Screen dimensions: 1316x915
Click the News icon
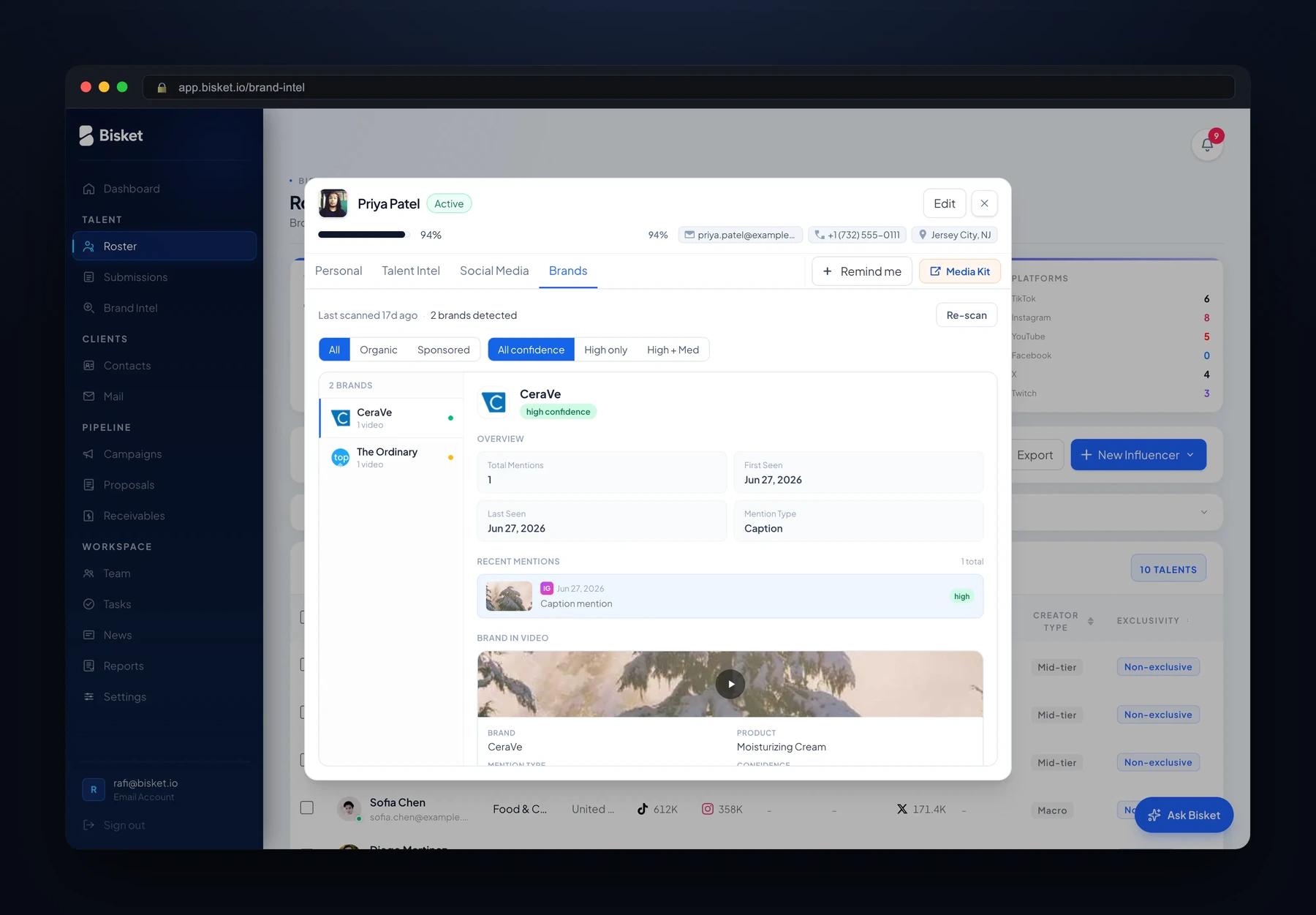pos(88,635)
